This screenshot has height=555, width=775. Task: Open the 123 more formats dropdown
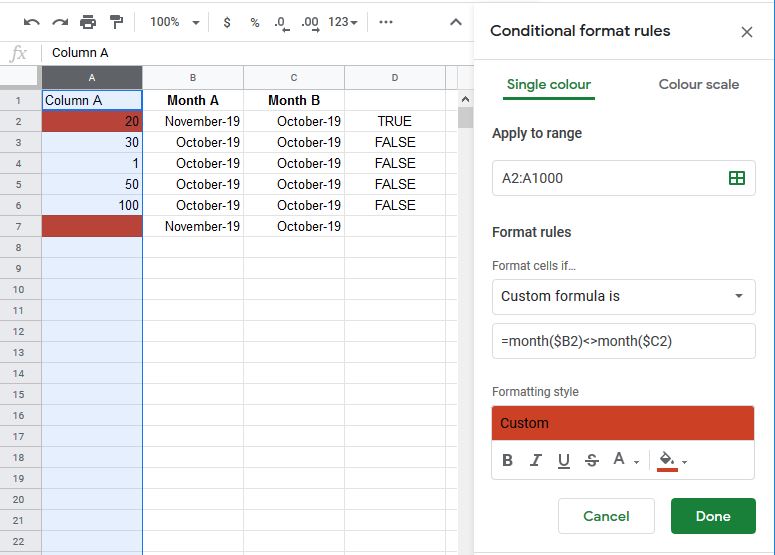[x=343, y=22]
